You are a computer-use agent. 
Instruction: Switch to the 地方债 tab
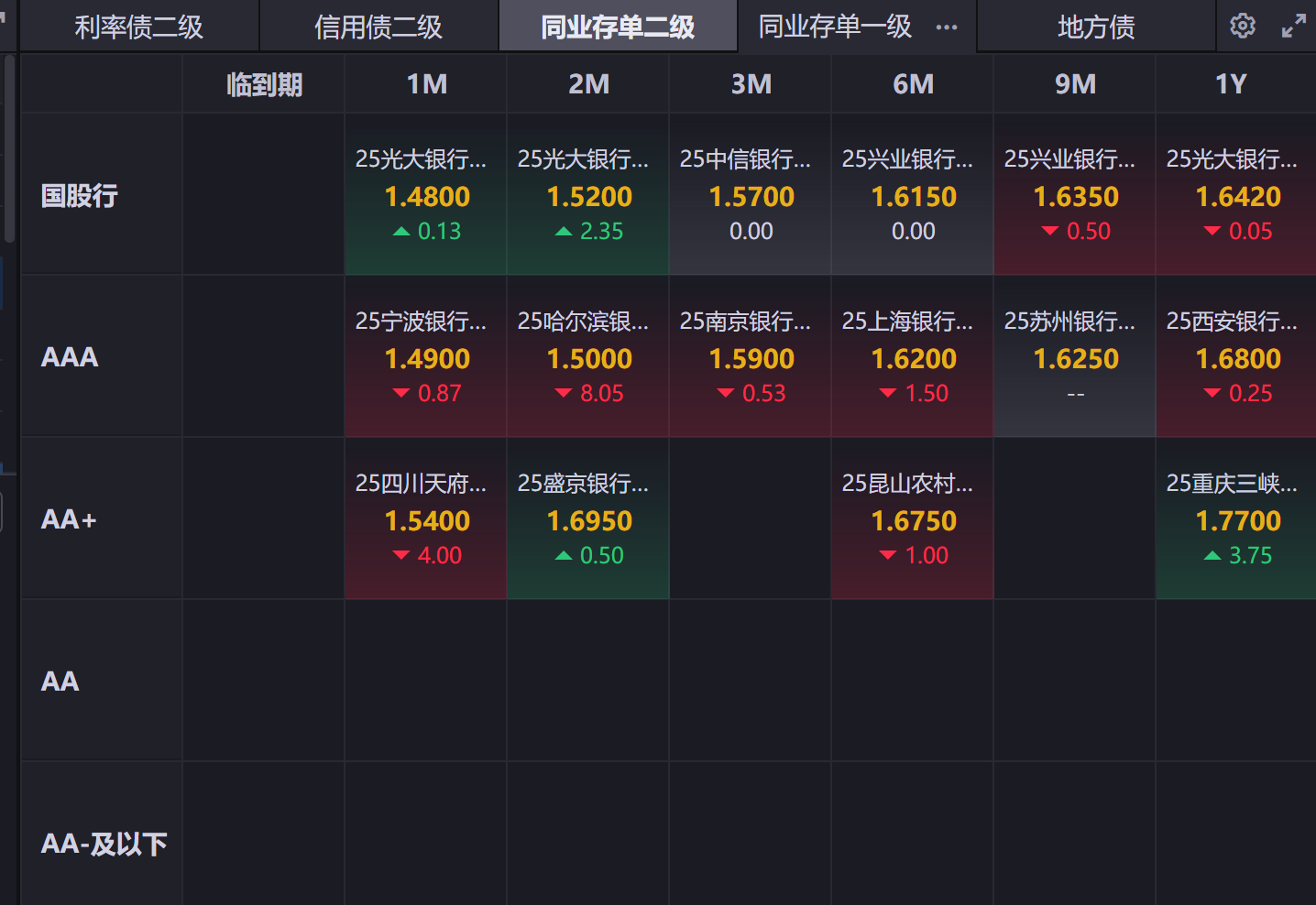coord(1096,27)
